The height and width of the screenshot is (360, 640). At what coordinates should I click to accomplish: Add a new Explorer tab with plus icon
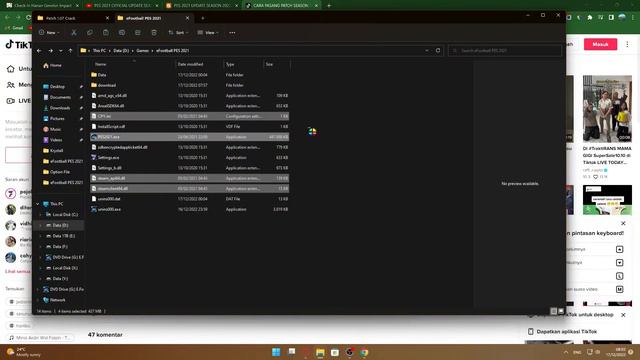pos(203,18)
